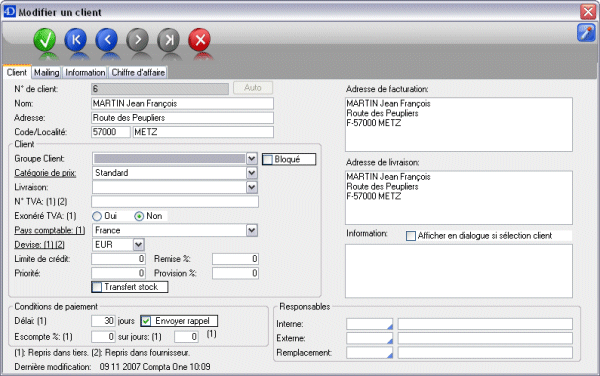Jump to first record with blue K button
Viewport: 600px width, 376px height.
[76, 40]
